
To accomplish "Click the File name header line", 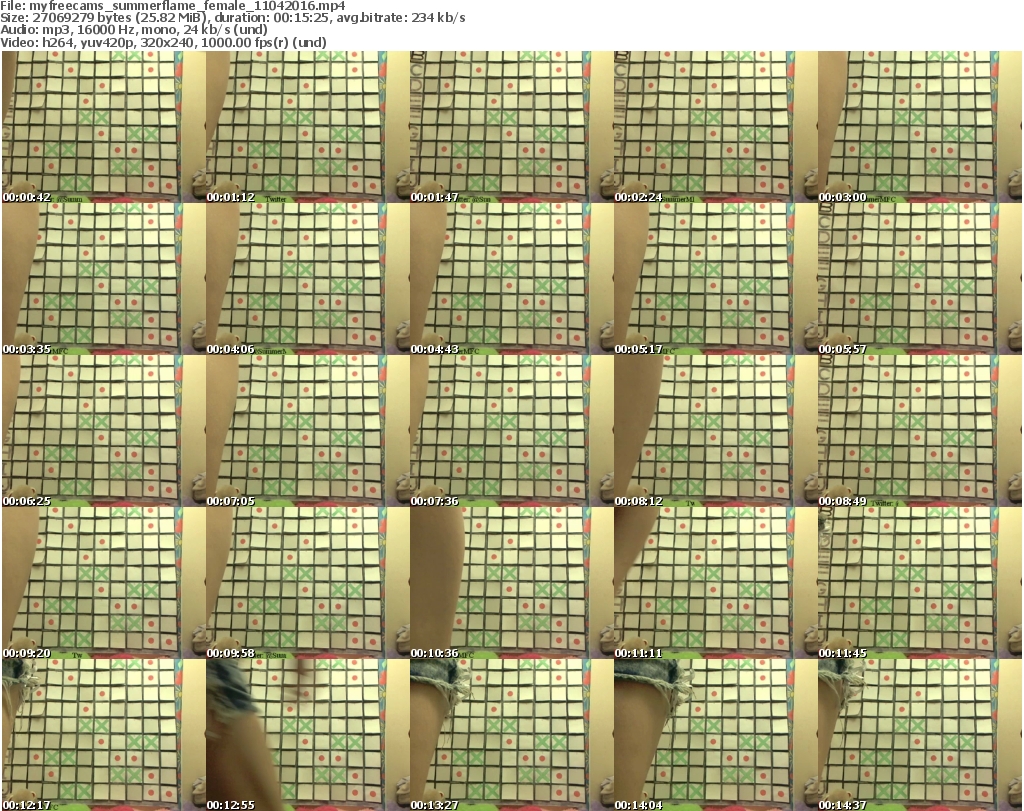I will [173, 6].
